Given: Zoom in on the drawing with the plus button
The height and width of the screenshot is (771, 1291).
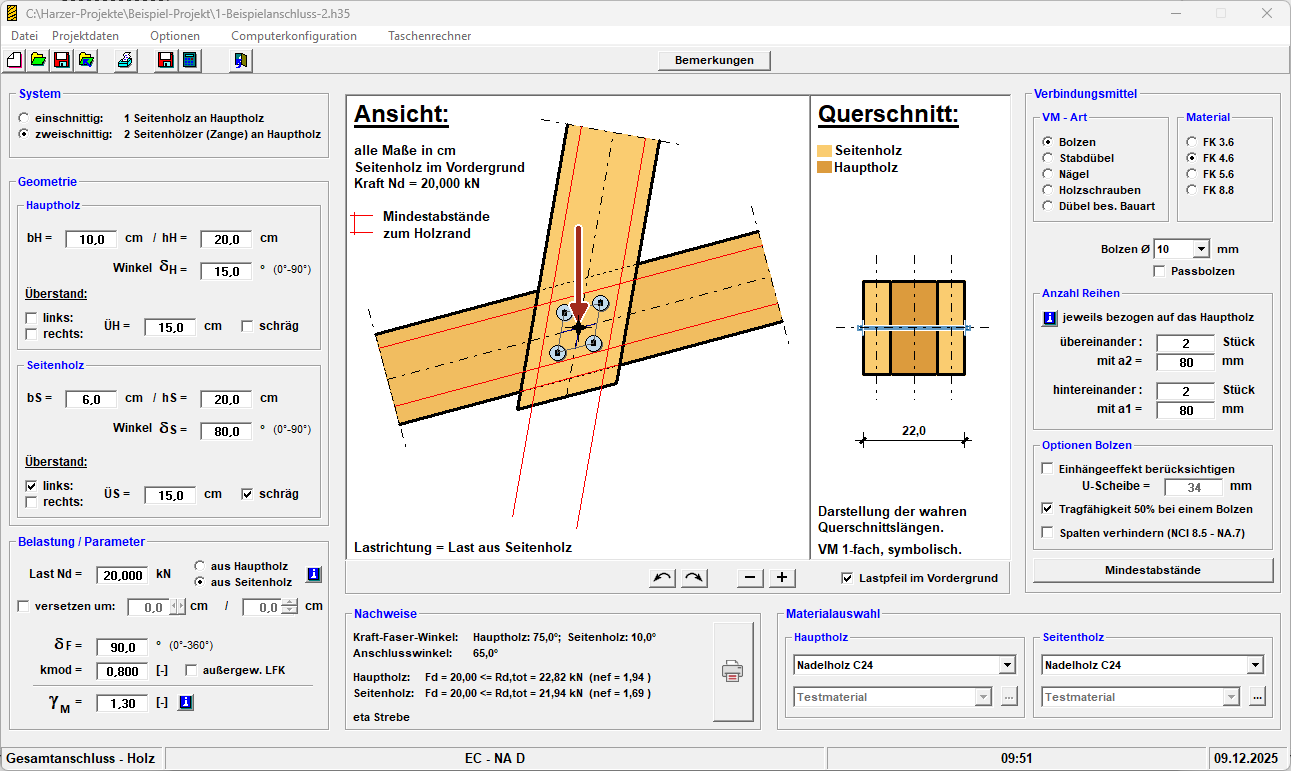Looking at the screenshot, I should (782, 577).
